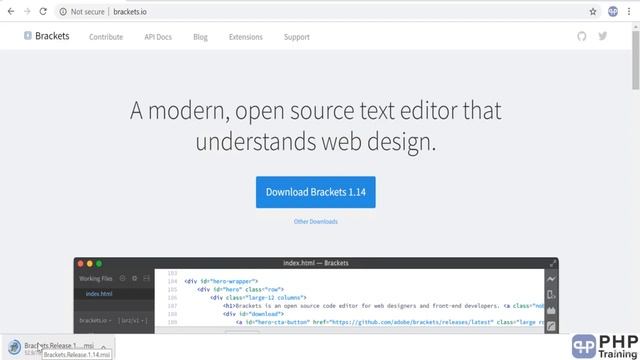
Task: Click the Brackets logo in the header
Action: tap(47, 36)
